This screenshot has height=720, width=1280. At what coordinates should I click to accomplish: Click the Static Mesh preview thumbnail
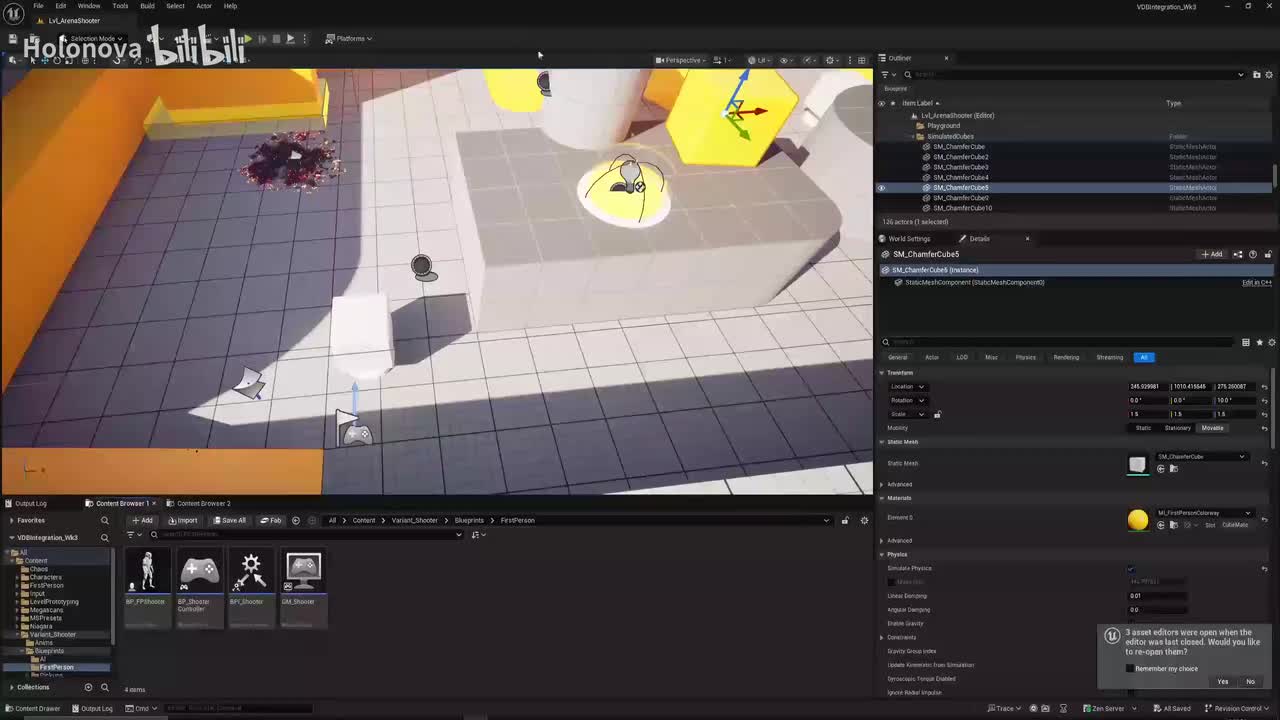[x=1138, y=464]
